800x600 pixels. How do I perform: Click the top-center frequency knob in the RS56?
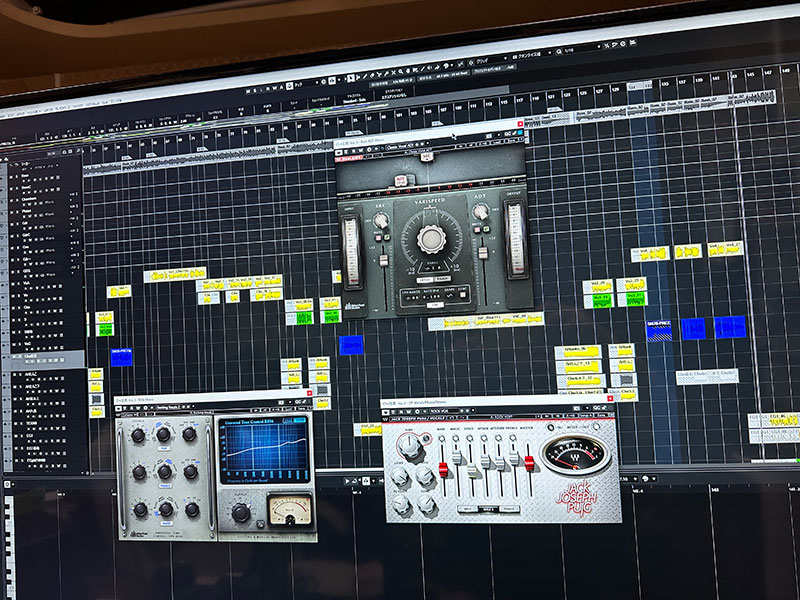163,435
